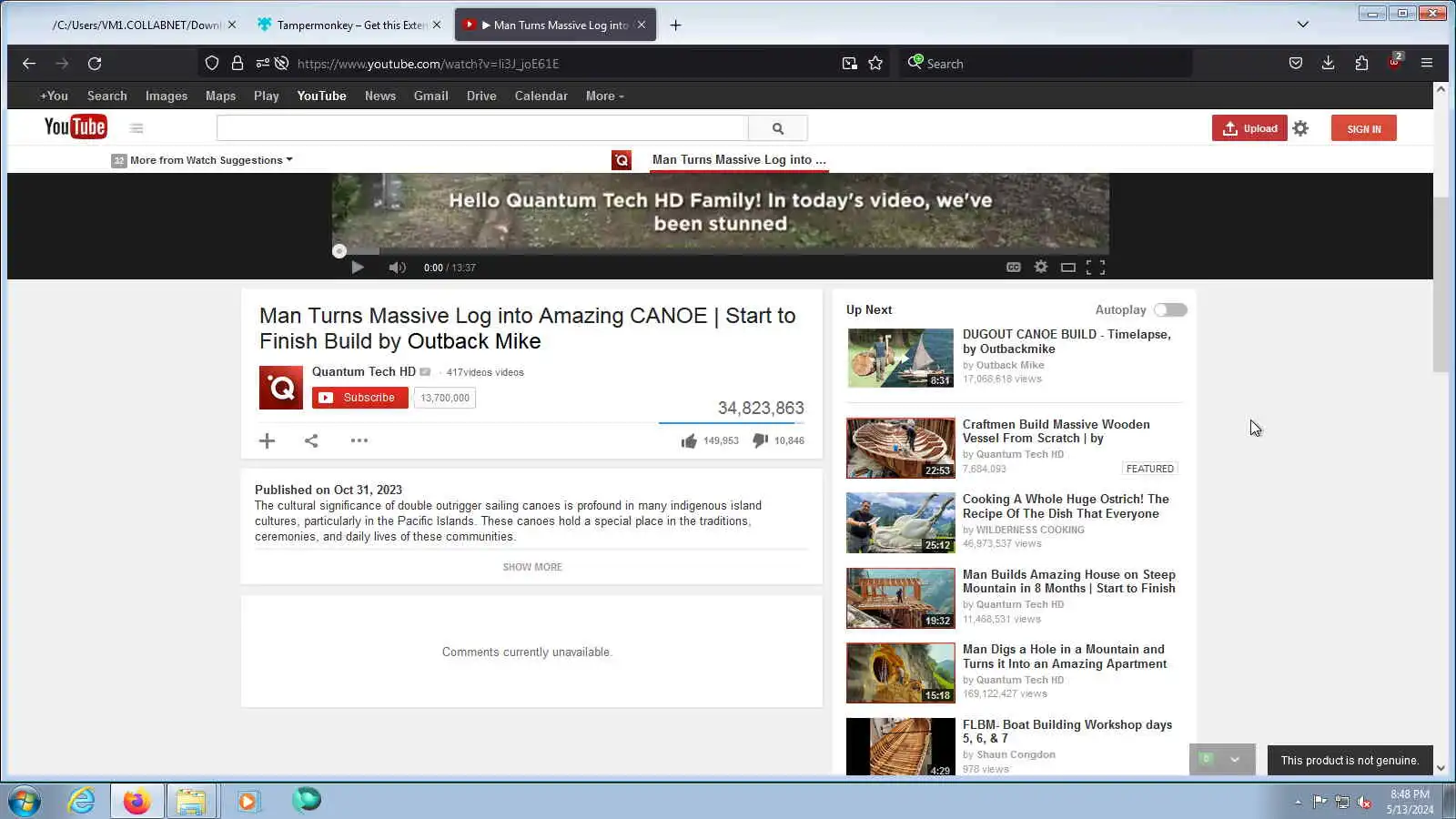Screen dimensions: 1456x819
Task: Expand More from Watch Suggestions dropdown
Action: click(x=211, y=161)
